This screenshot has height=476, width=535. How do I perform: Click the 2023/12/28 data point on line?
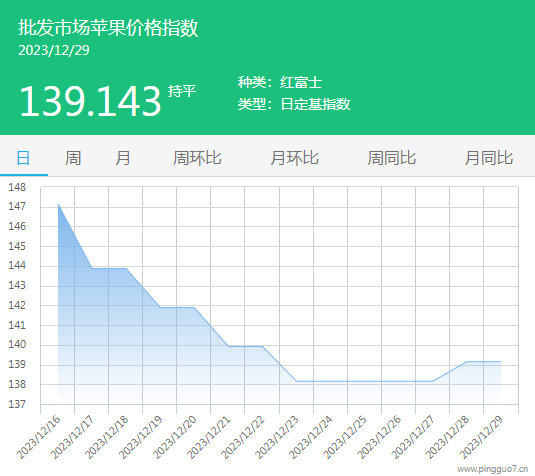coord(466,361)
